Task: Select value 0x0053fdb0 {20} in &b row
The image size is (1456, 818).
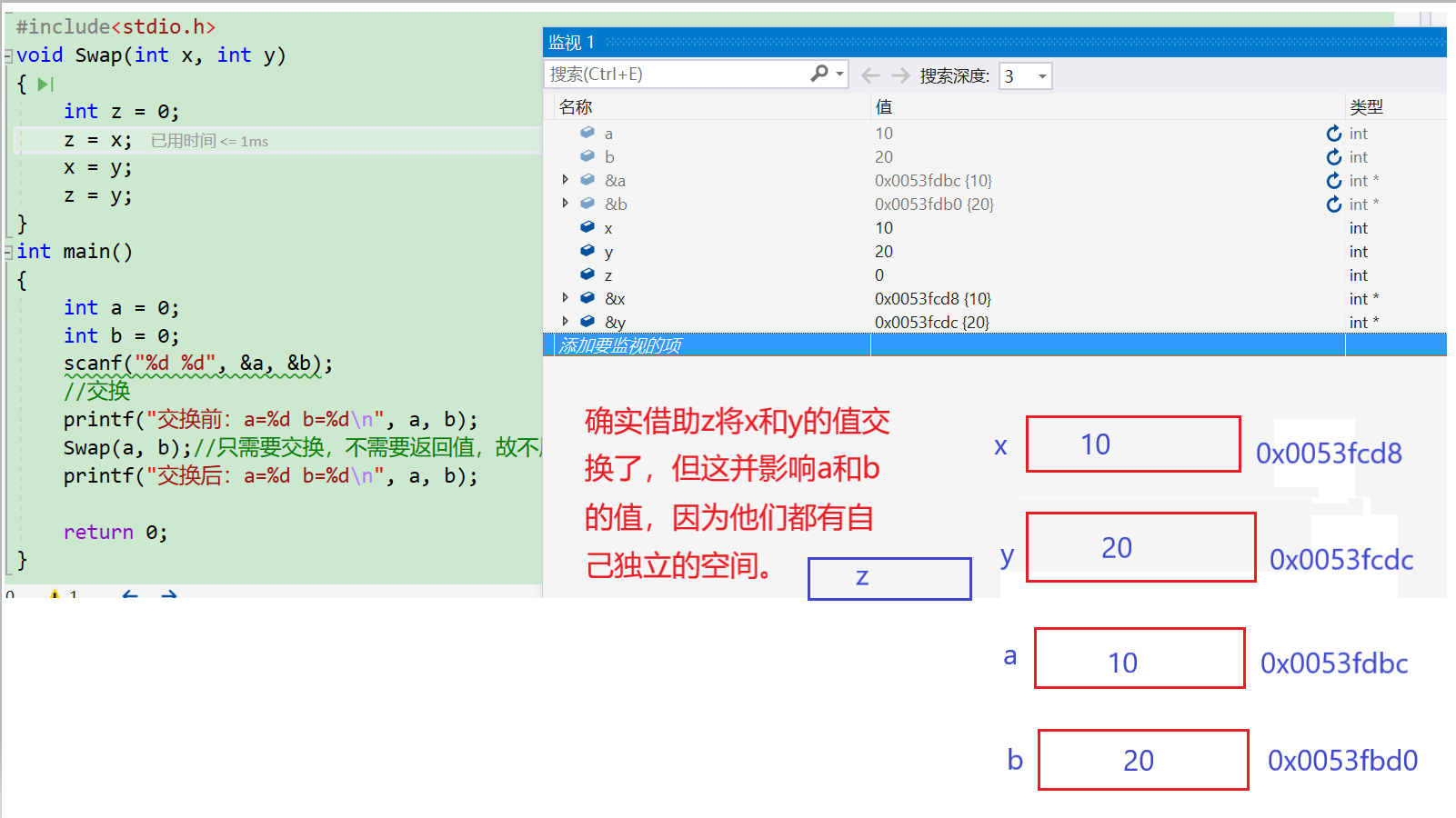Action: tap(934, 204)
